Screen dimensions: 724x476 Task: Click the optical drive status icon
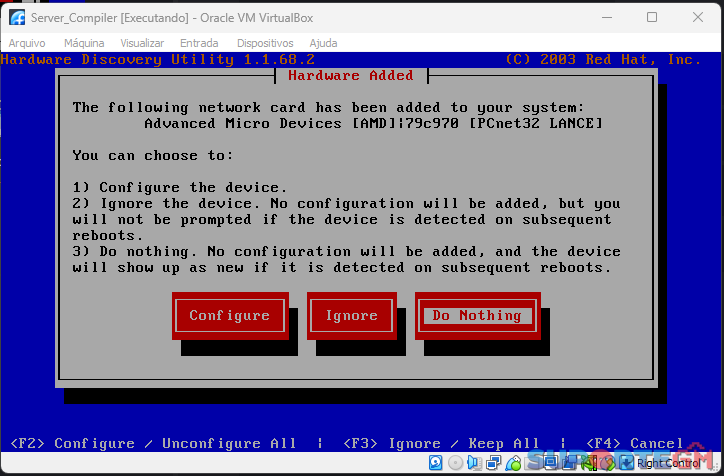(x=455, y=462)
